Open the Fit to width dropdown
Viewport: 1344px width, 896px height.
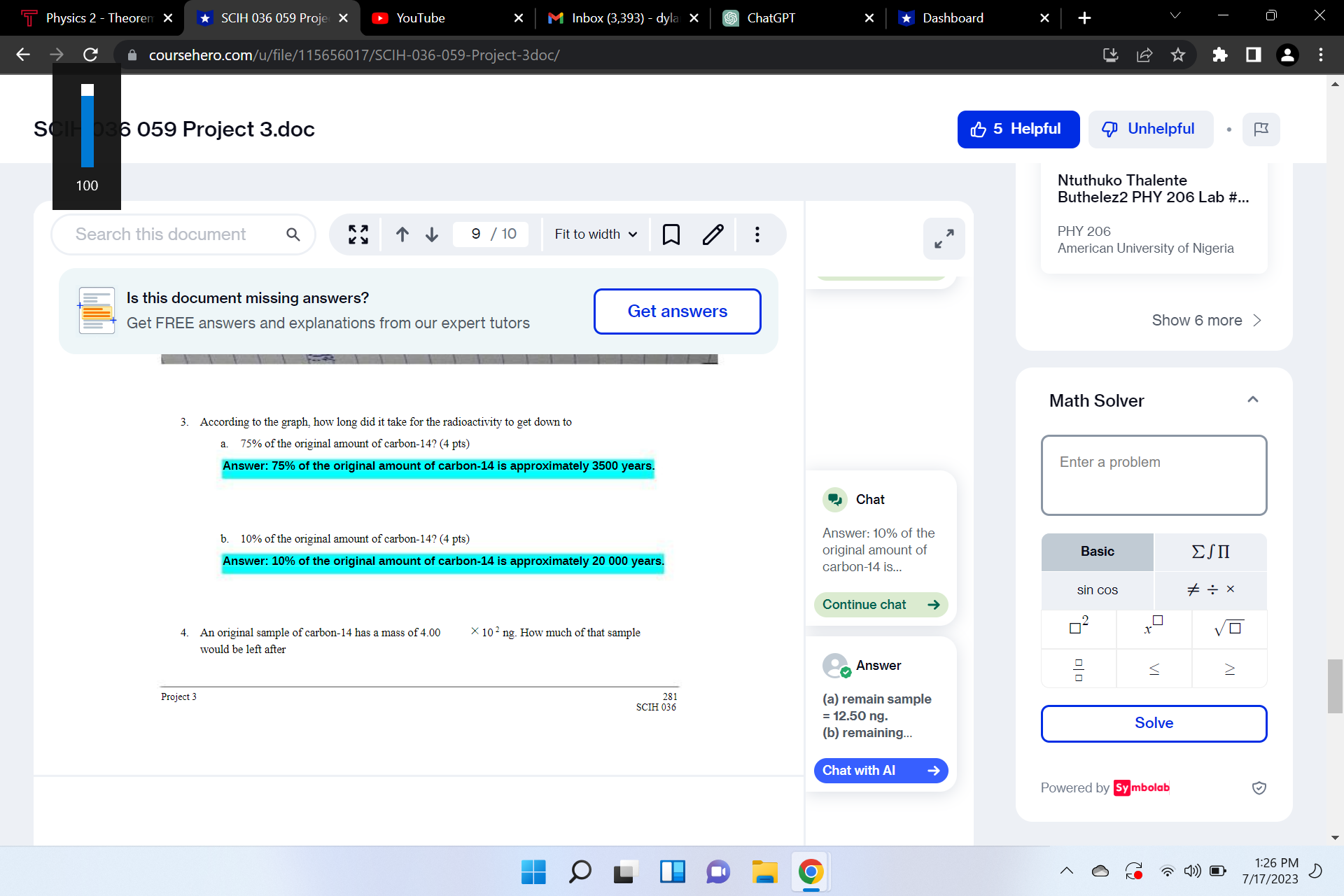596,234
